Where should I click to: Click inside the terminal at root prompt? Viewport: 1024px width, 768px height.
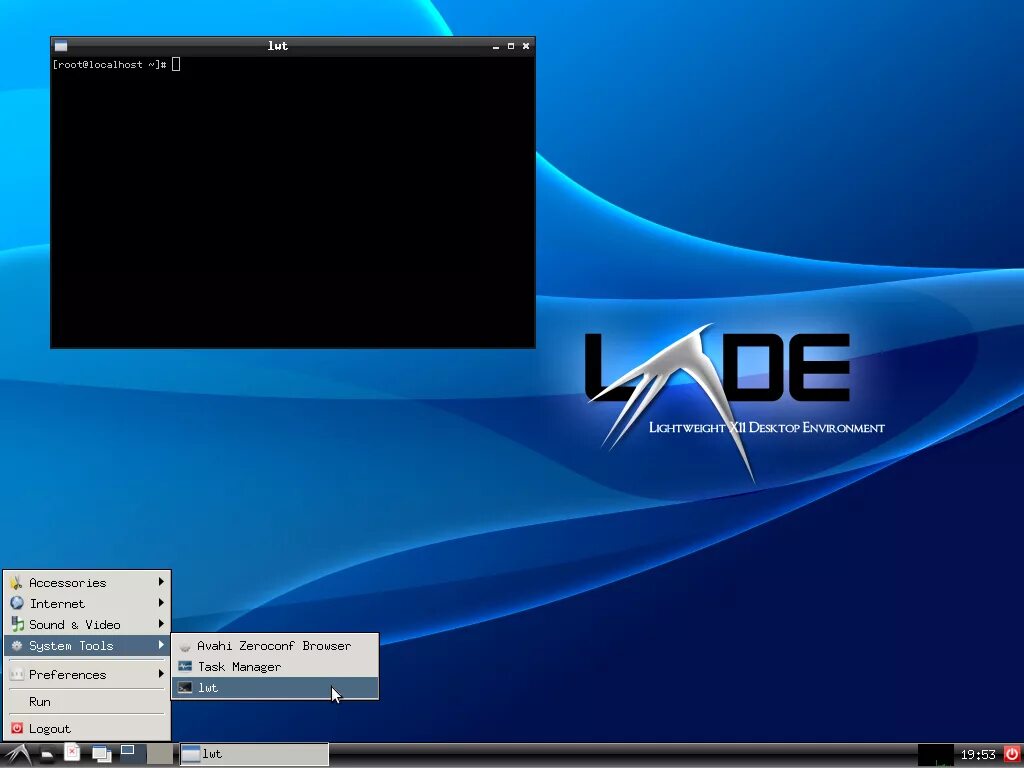(x=293, y=202)
